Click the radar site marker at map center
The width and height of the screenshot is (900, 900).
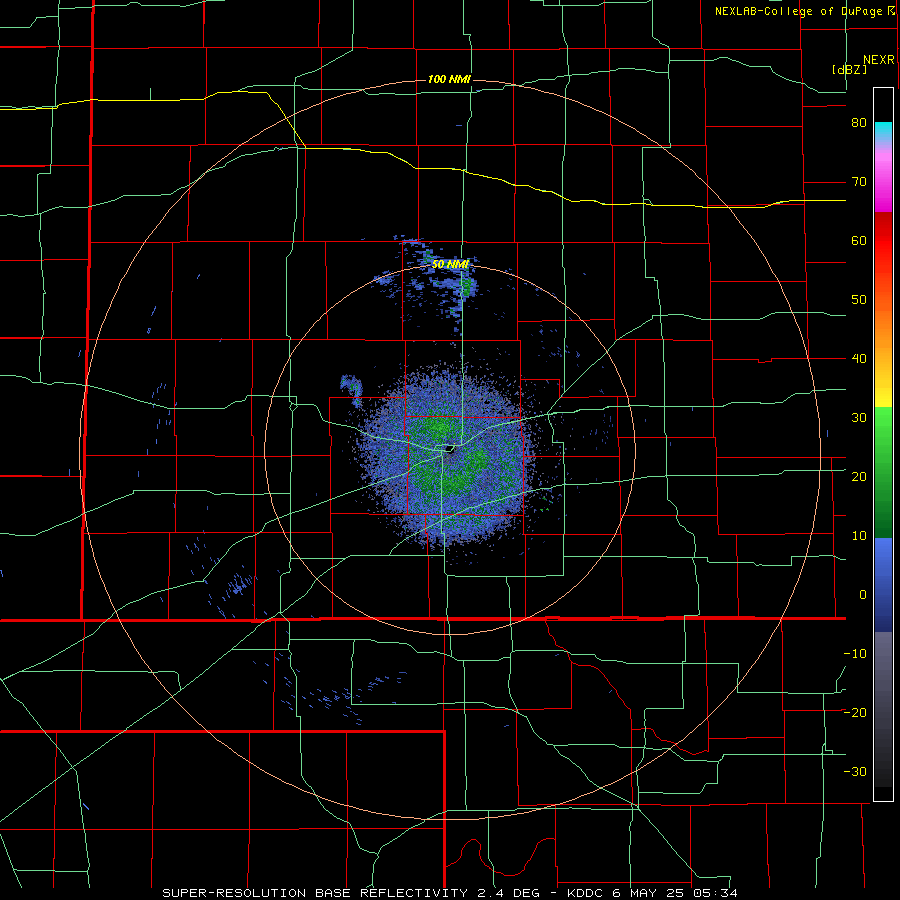[x=448, y=448]
